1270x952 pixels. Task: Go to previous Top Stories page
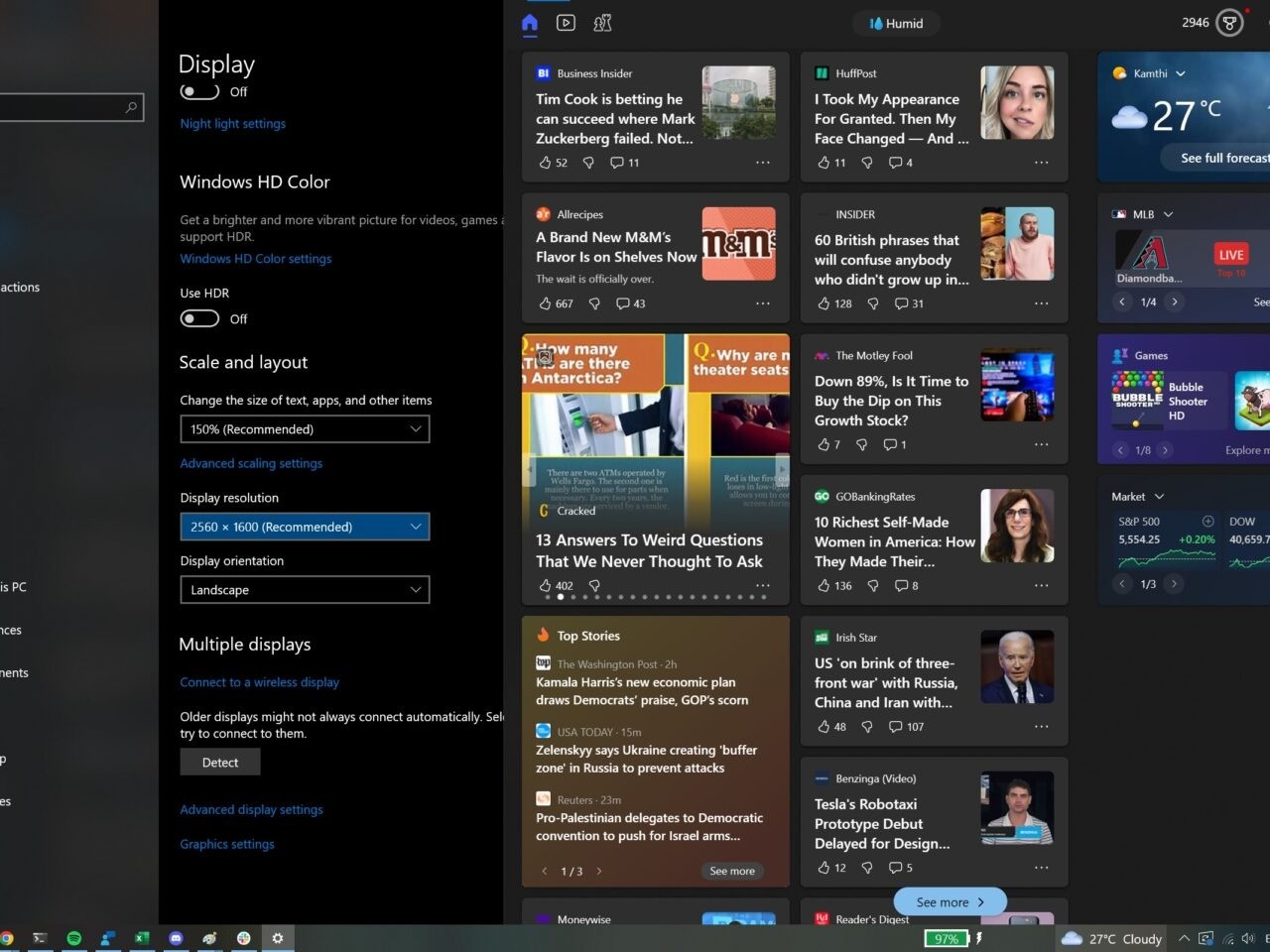click(x=545, y=871)
